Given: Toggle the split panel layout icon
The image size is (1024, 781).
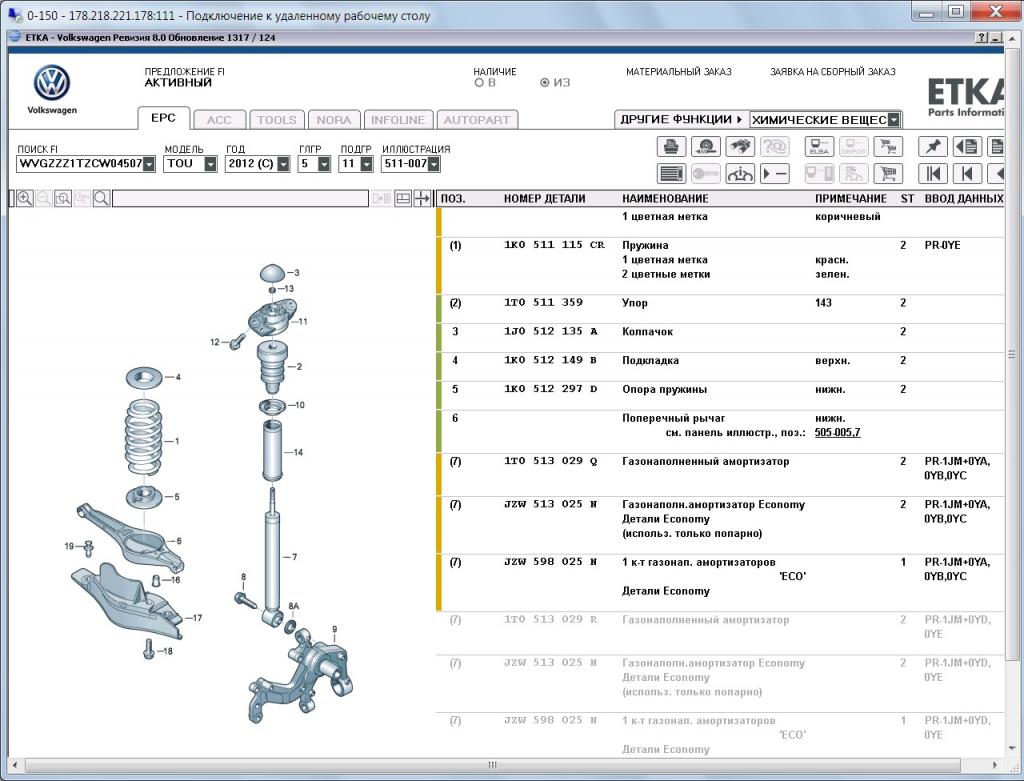Looking at the screenshot, I should pyautogui.click(x=403, y=199).
